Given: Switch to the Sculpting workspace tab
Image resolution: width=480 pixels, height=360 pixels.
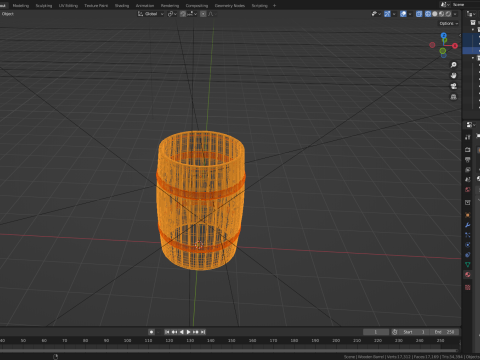Looking at the screenshot, I should [44, 6].
